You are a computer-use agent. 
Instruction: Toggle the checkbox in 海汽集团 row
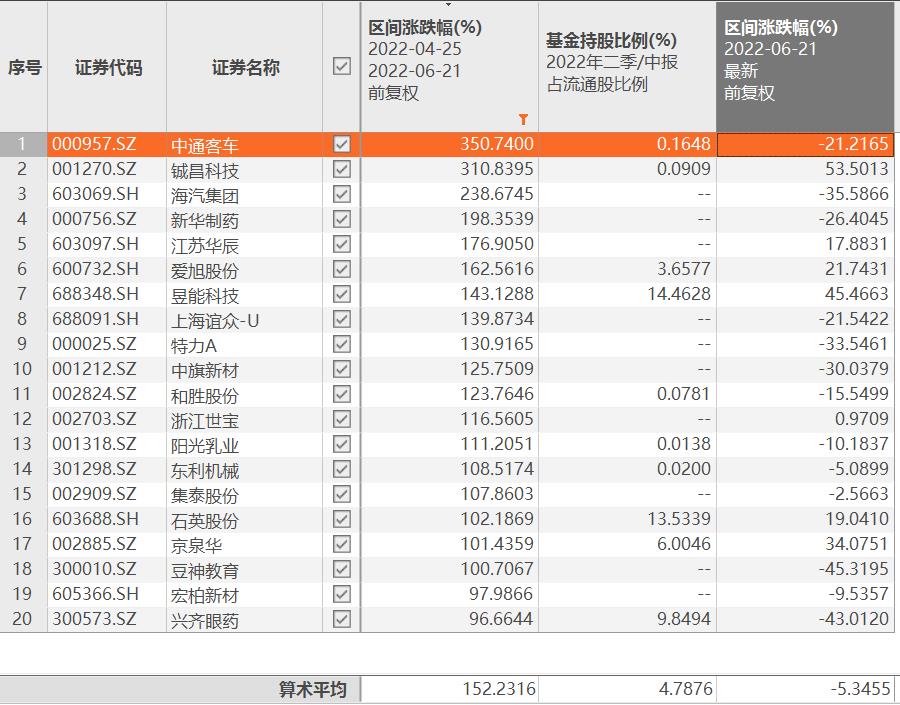(342, 194)
